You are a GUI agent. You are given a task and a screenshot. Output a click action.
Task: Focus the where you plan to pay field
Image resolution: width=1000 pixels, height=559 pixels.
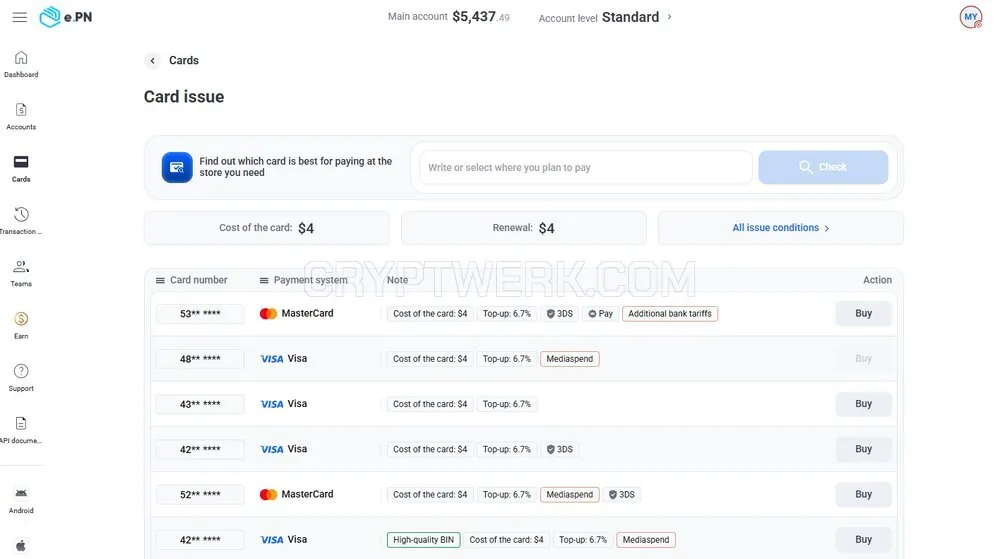585,168
